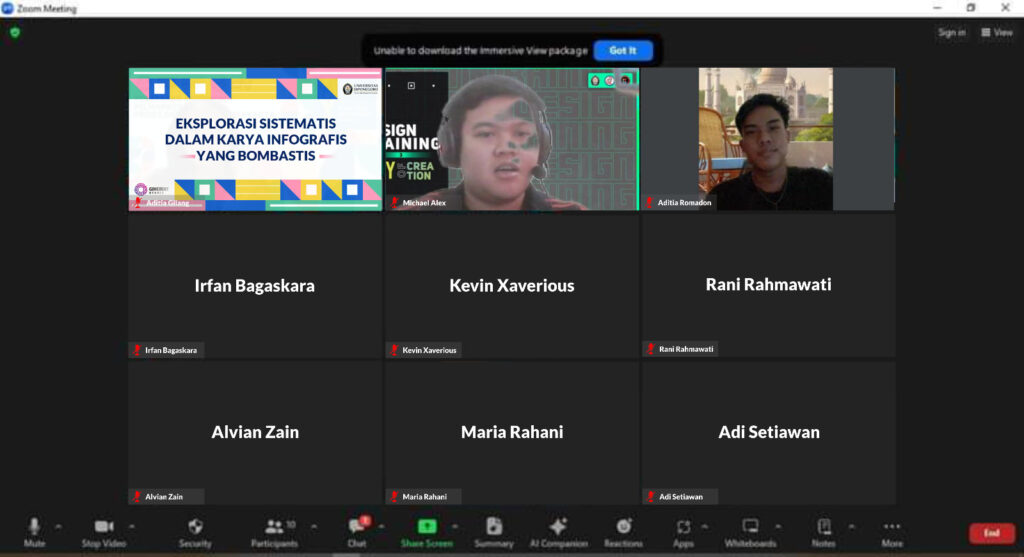Click the red End meeting button

(x=991, y=533)
